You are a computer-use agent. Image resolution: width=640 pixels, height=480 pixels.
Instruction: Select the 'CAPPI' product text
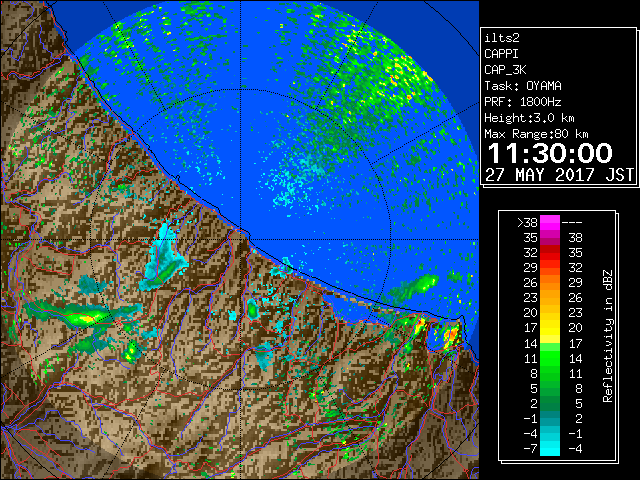501,54
